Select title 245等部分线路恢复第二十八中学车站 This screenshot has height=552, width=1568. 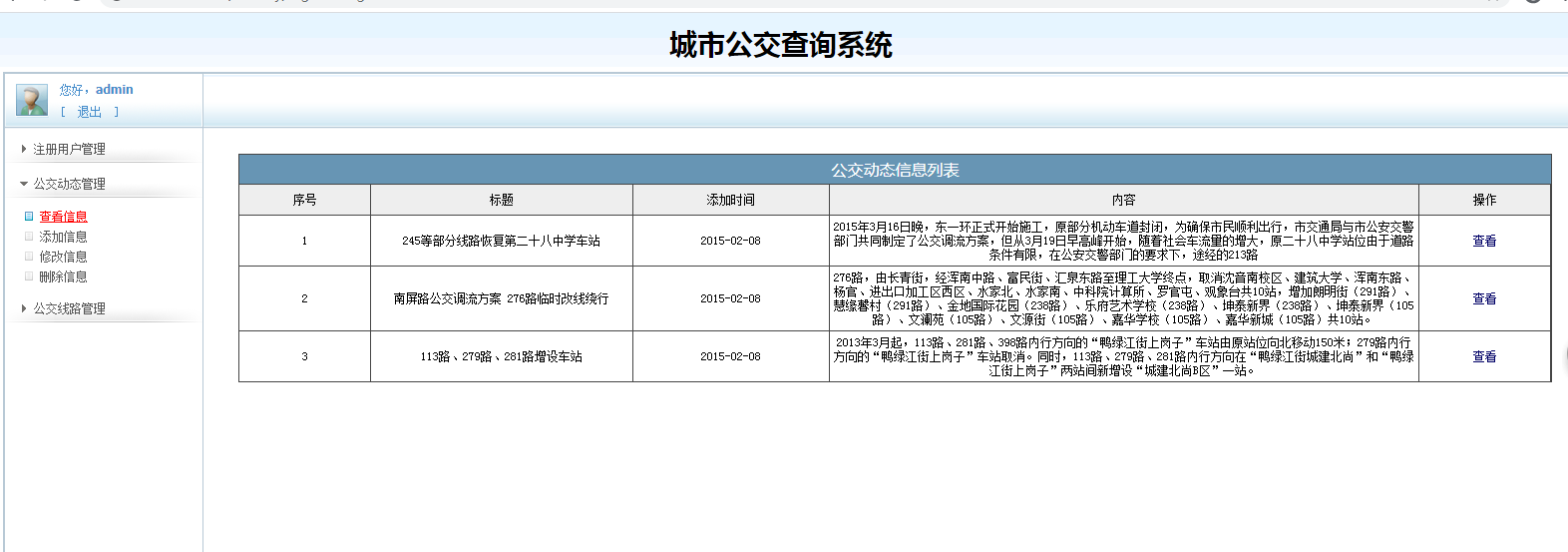(501, 241)
